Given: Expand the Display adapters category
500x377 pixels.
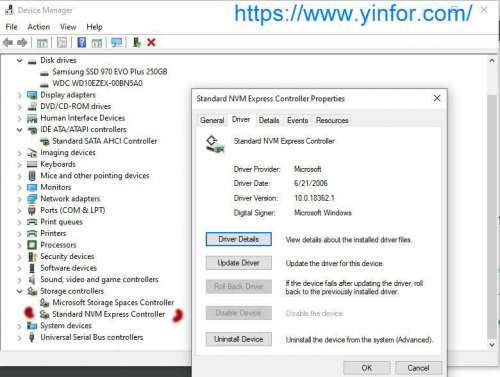Looking at the screenshot, I should (x=20, y=95).
